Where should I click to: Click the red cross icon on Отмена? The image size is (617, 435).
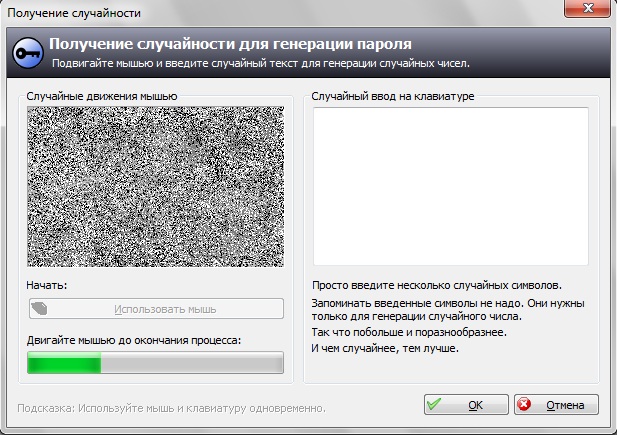tap(525, 405)
